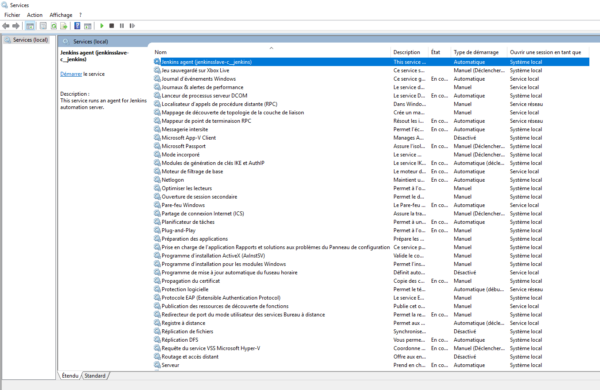
Task: Select Mappage de découverte de topologie row
Action: [371, 113]
